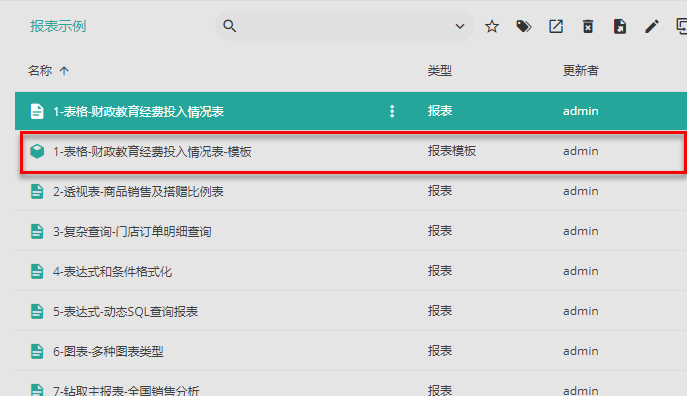Image resolution: width=687 pixels, height=396 pixels.
Task: Click 报表 type cell of 5-表达式 row
Action: pos(439,311)
